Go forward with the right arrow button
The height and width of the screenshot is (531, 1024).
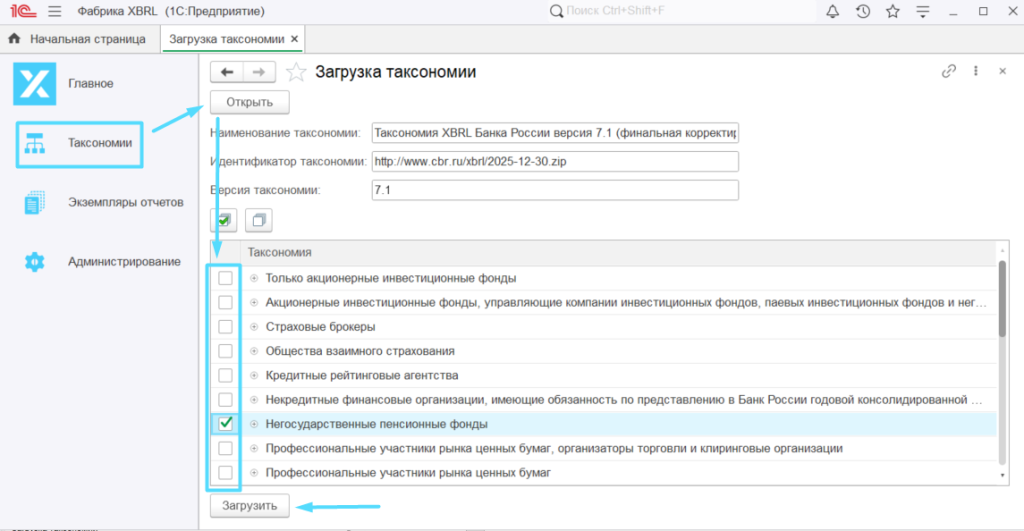click(x=259, y=72)
